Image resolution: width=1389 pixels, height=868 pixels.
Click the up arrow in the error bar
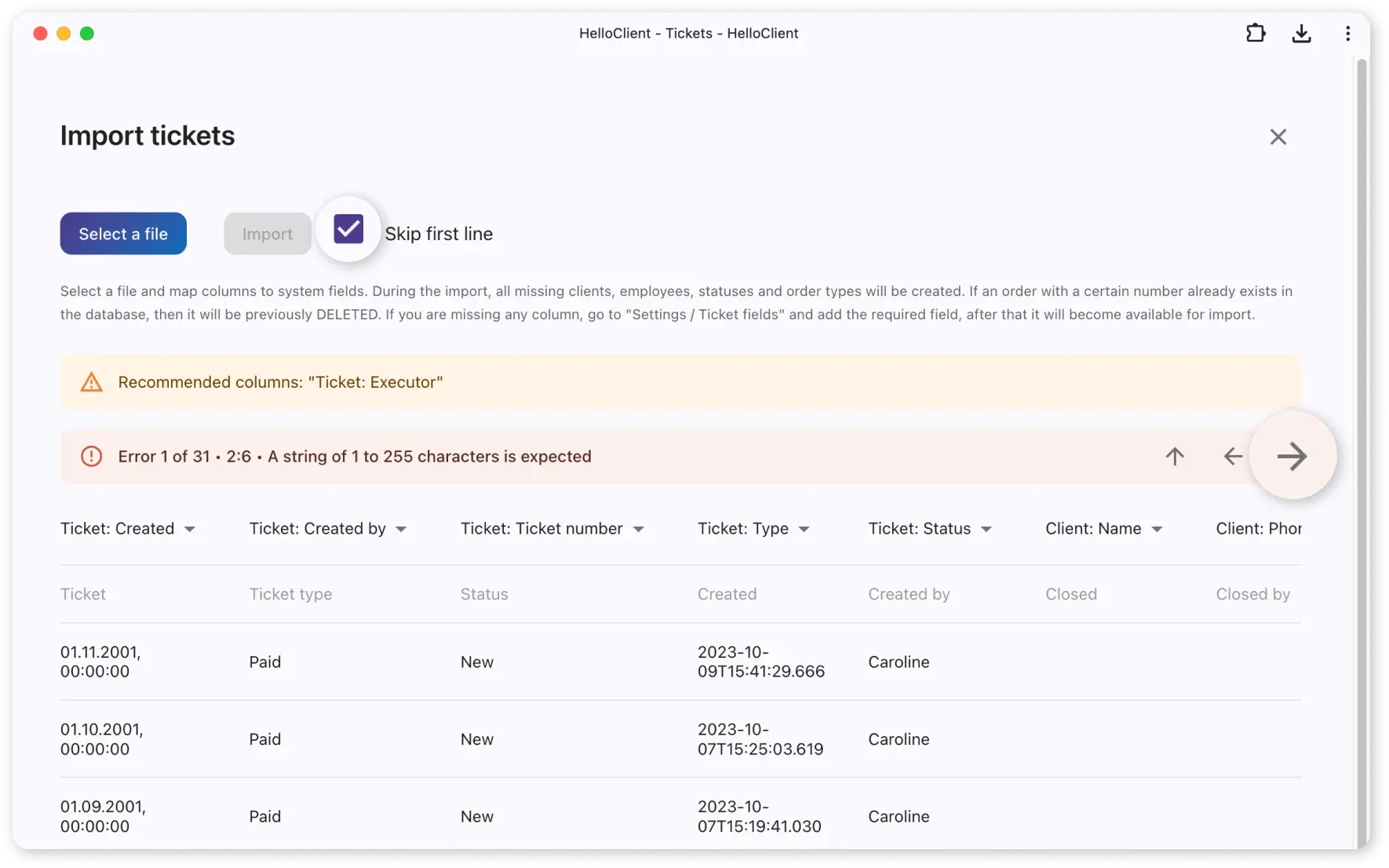click(1175, 456)
